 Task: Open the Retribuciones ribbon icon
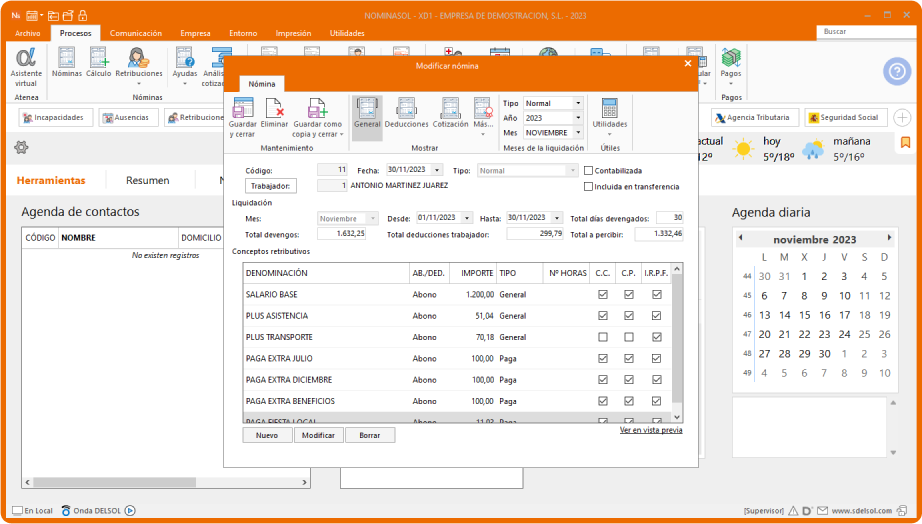click(139, 58)
